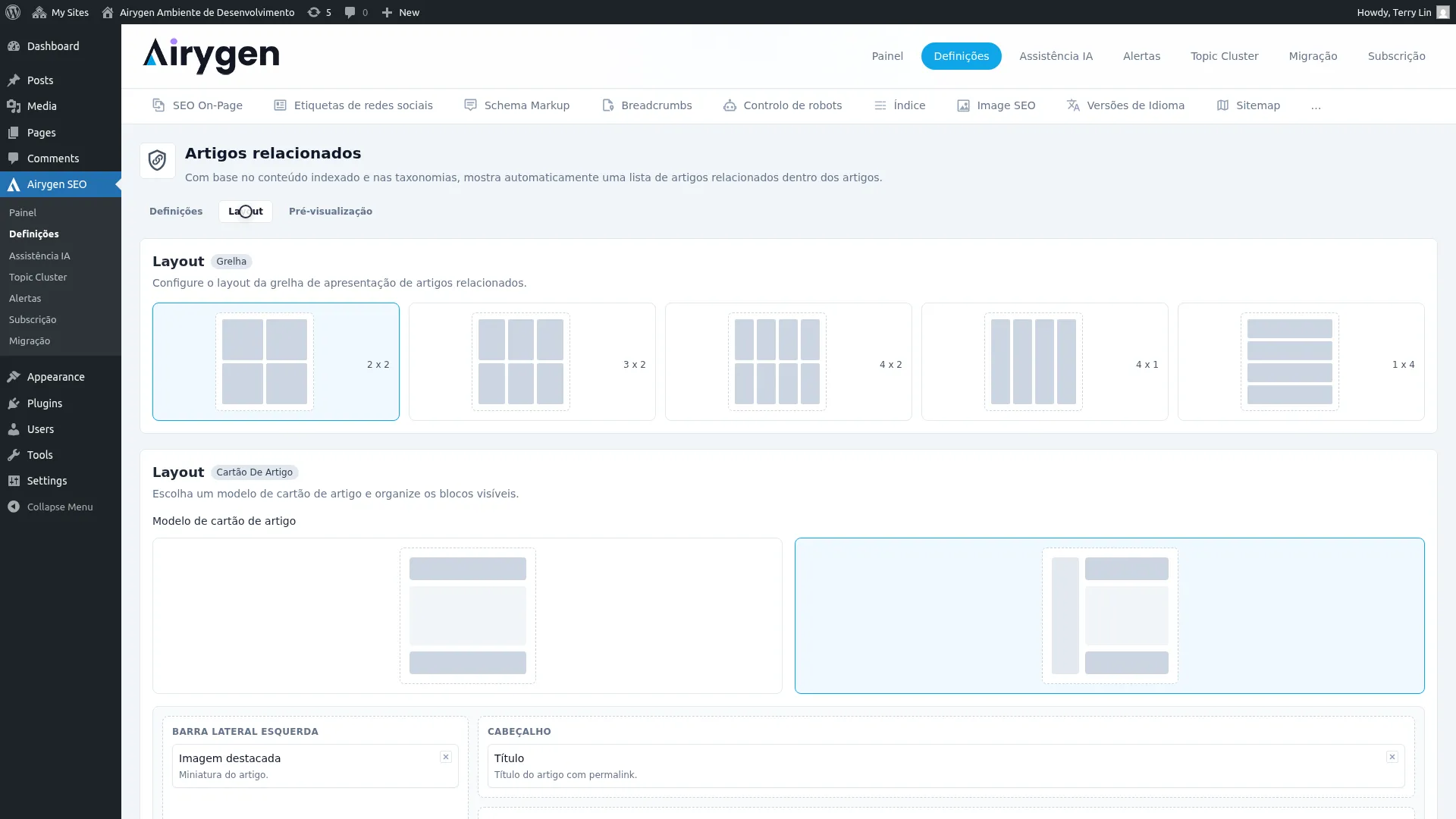Click the Schema Markup icon
This screenshot has height=819, width=1456.
click(470, 105)
